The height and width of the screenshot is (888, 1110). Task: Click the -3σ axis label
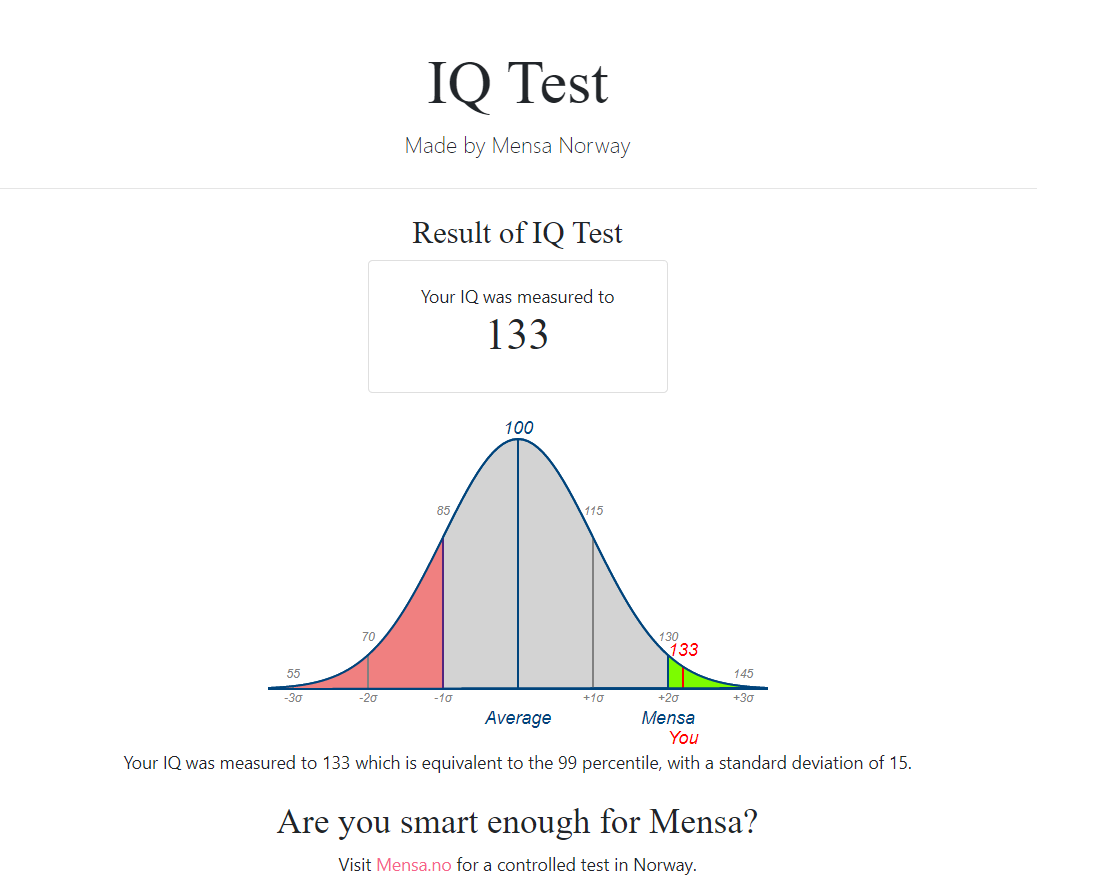(293, 698)
